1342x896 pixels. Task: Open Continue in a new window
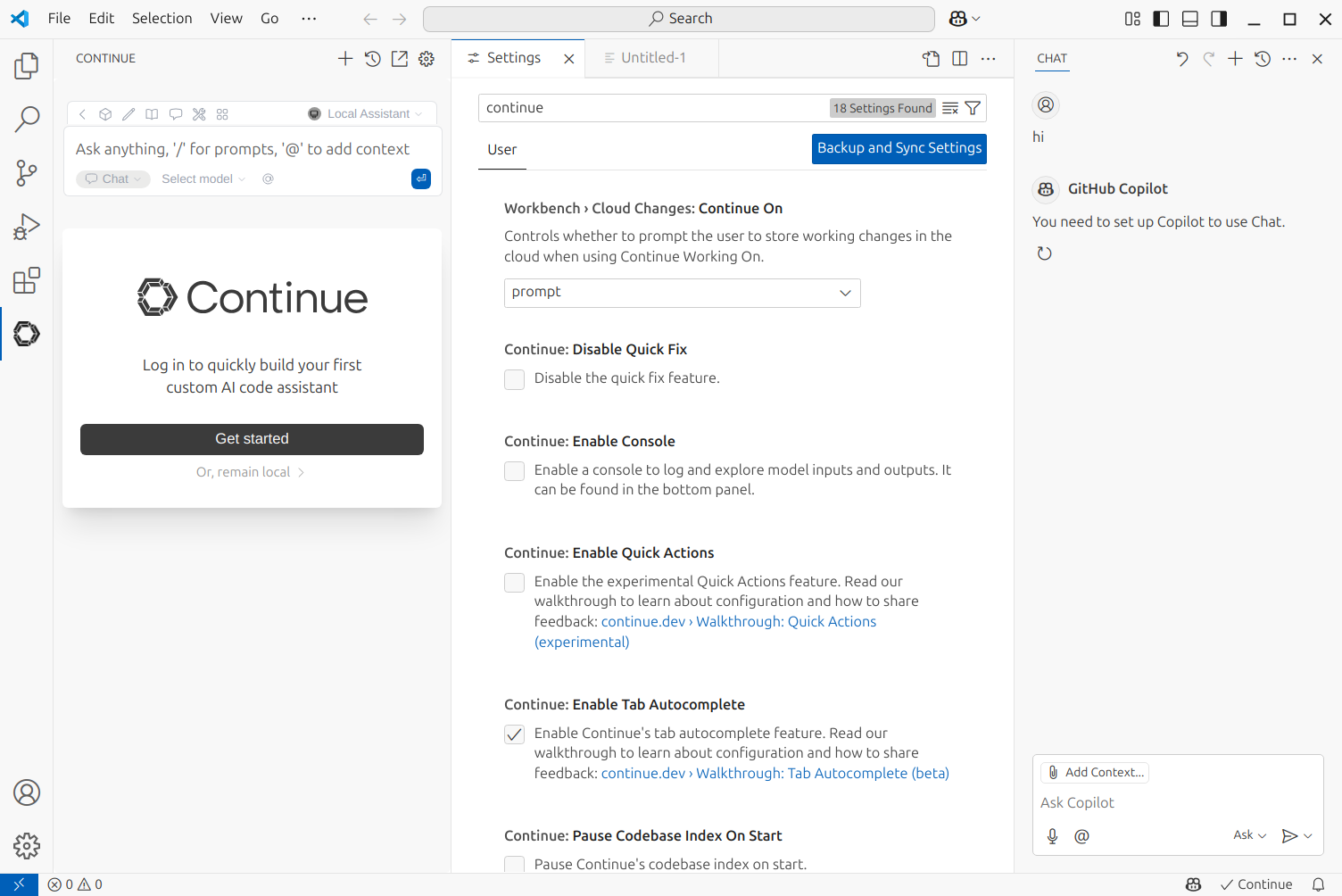[400, 58]
